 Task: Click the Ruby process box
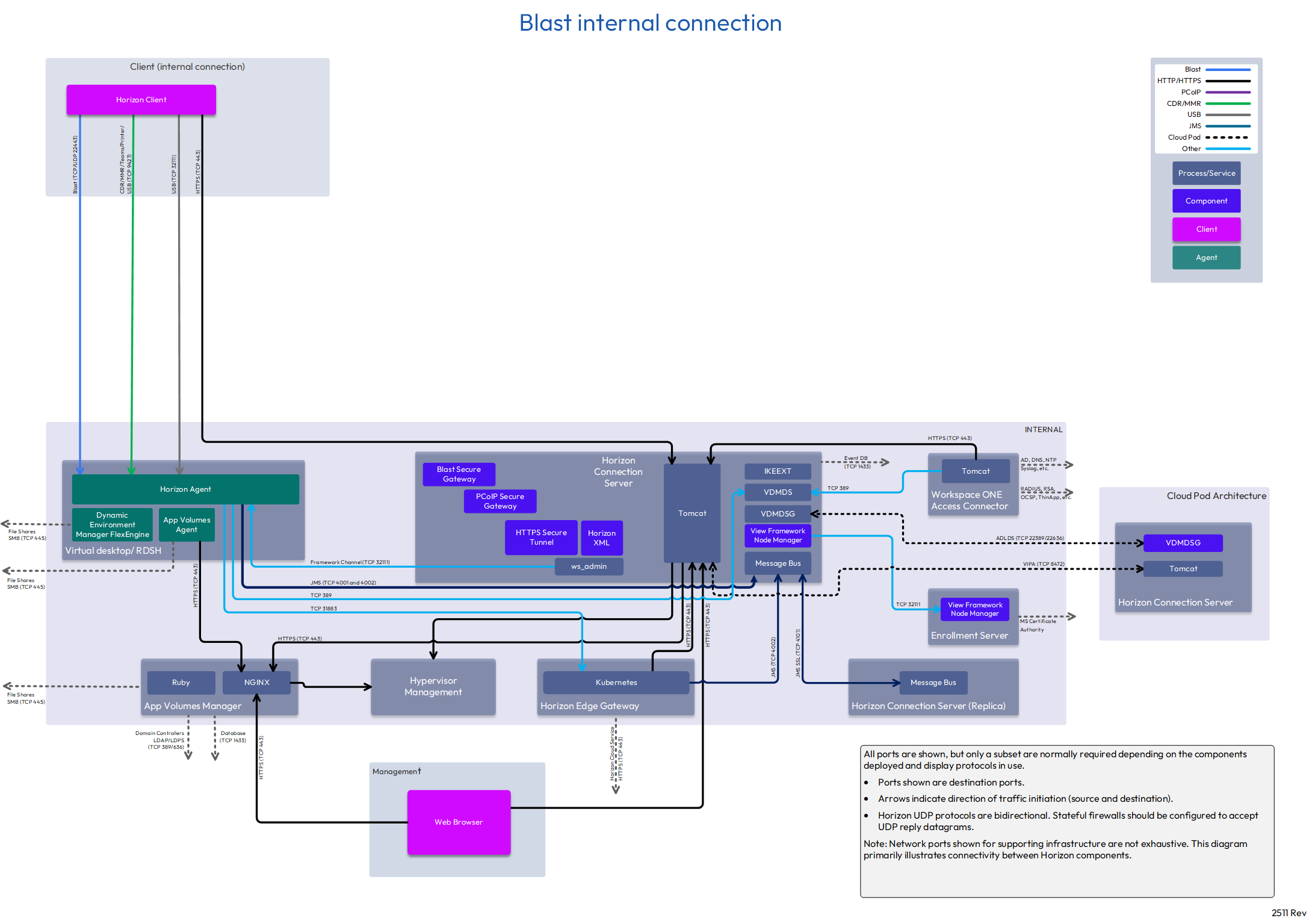click(x=181, y=682)
